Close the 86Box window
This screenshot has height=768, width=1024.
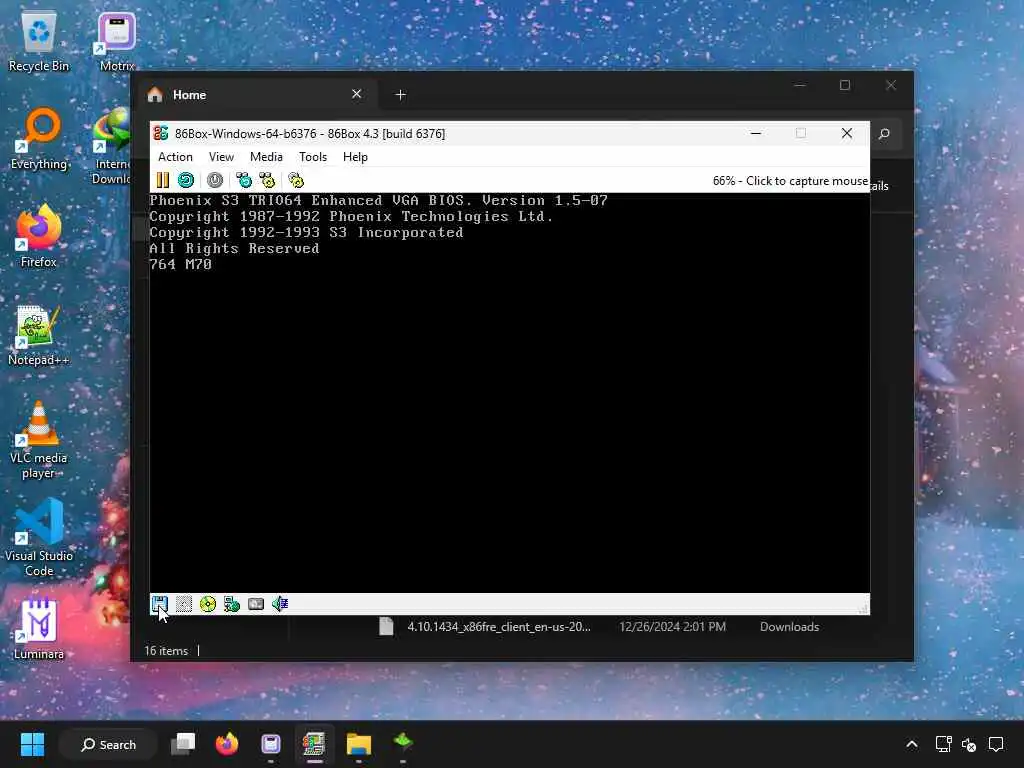click(847, 133)
